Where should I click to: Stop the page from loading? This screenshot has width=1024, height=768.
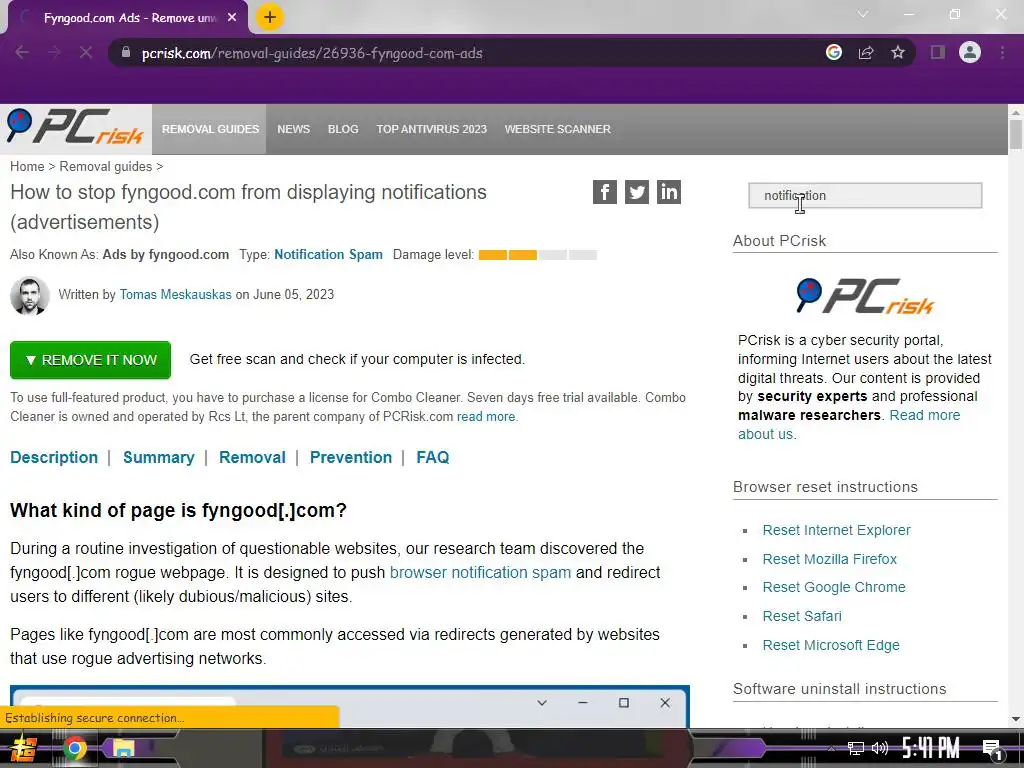point(86,53)
